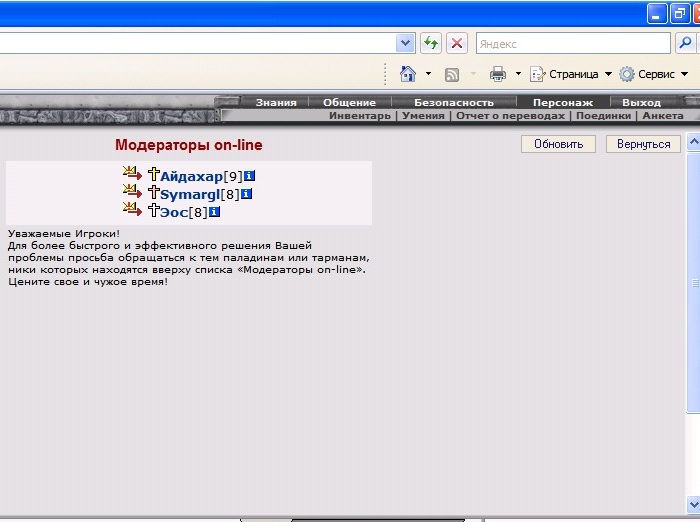Go to Инвентарь submenu link
700x522 pixels.
point(360,116)
